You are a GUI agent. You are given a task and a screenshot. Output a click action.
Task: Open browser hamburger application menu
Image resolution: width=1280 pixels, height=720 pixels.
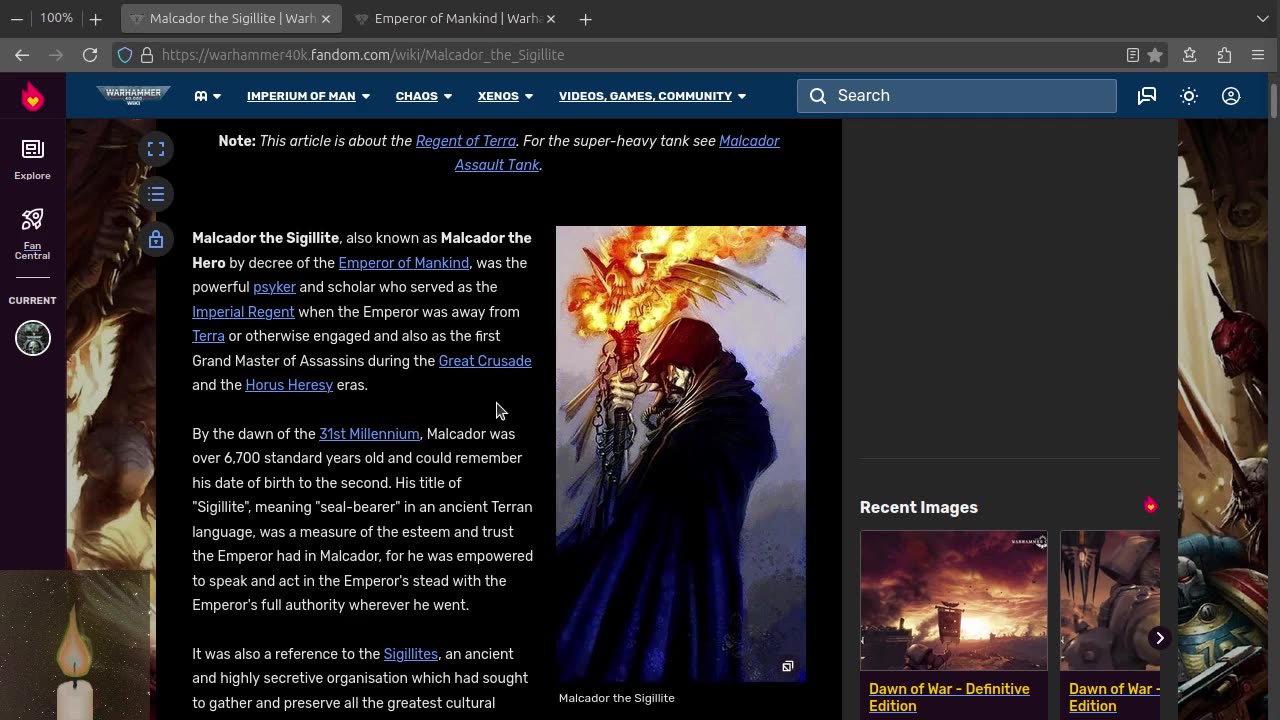(x=1258, y=55)
